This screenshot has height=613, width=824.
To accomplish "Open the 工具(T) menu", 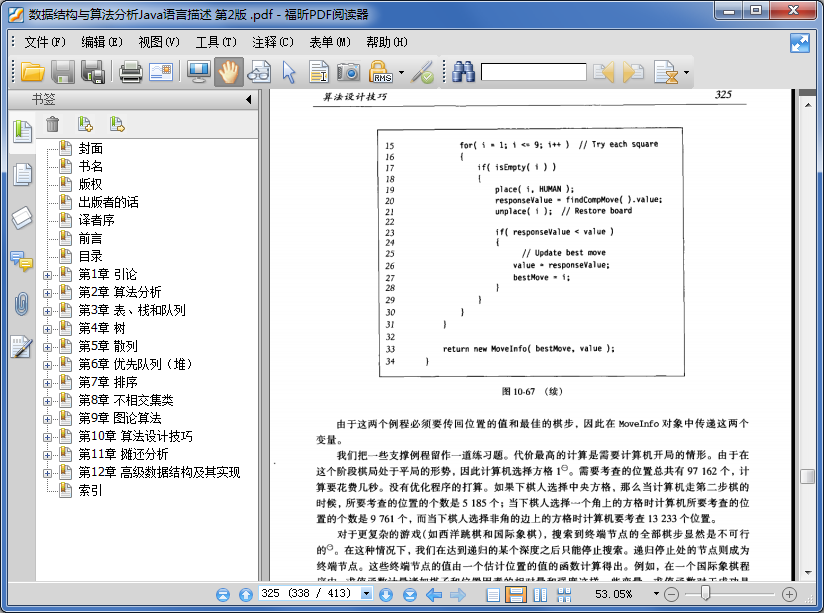I will point(216,42).
